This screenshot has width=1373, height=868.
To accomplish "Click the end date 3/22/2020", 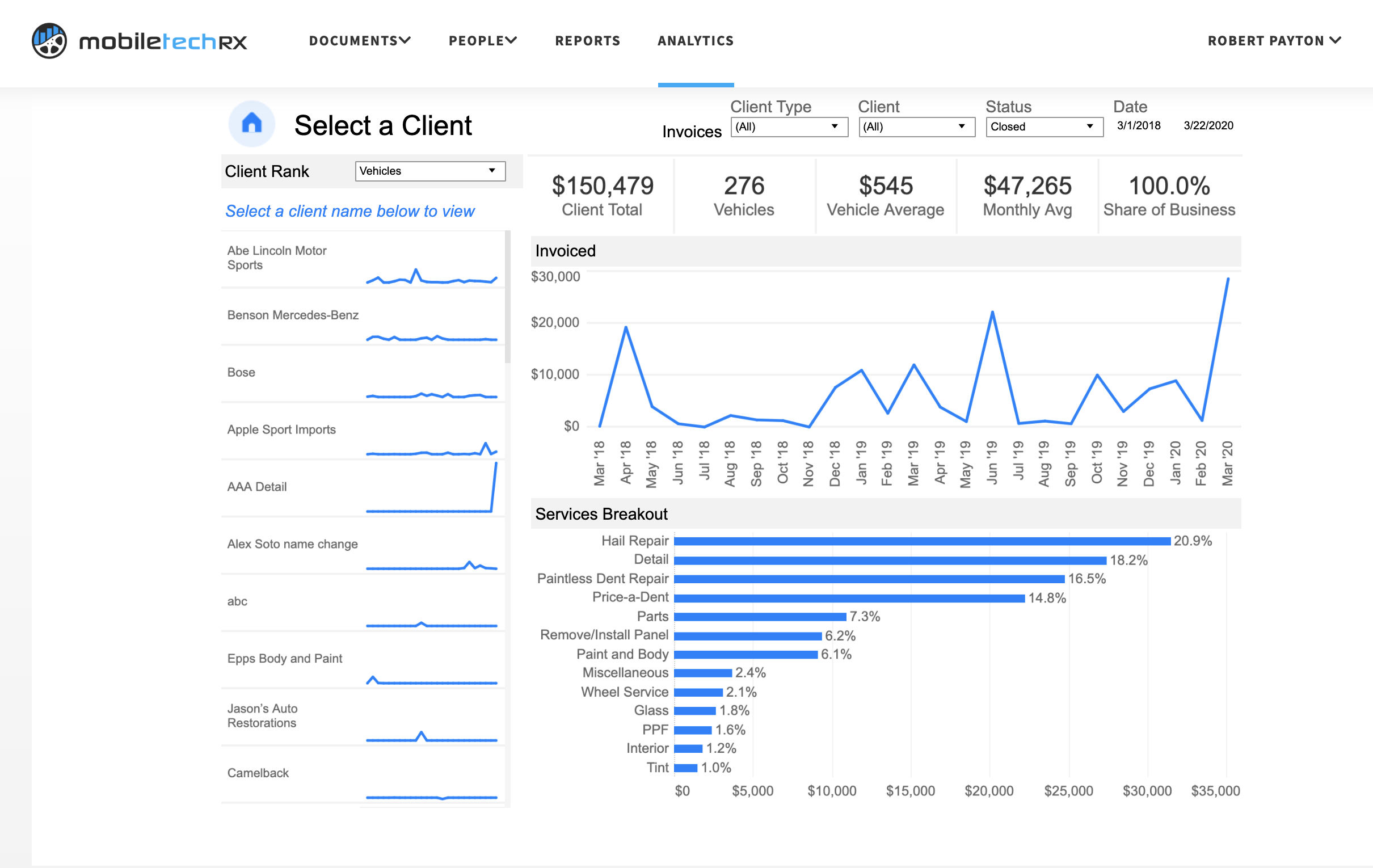I will pyautogui.click(x=1208, y=125).
